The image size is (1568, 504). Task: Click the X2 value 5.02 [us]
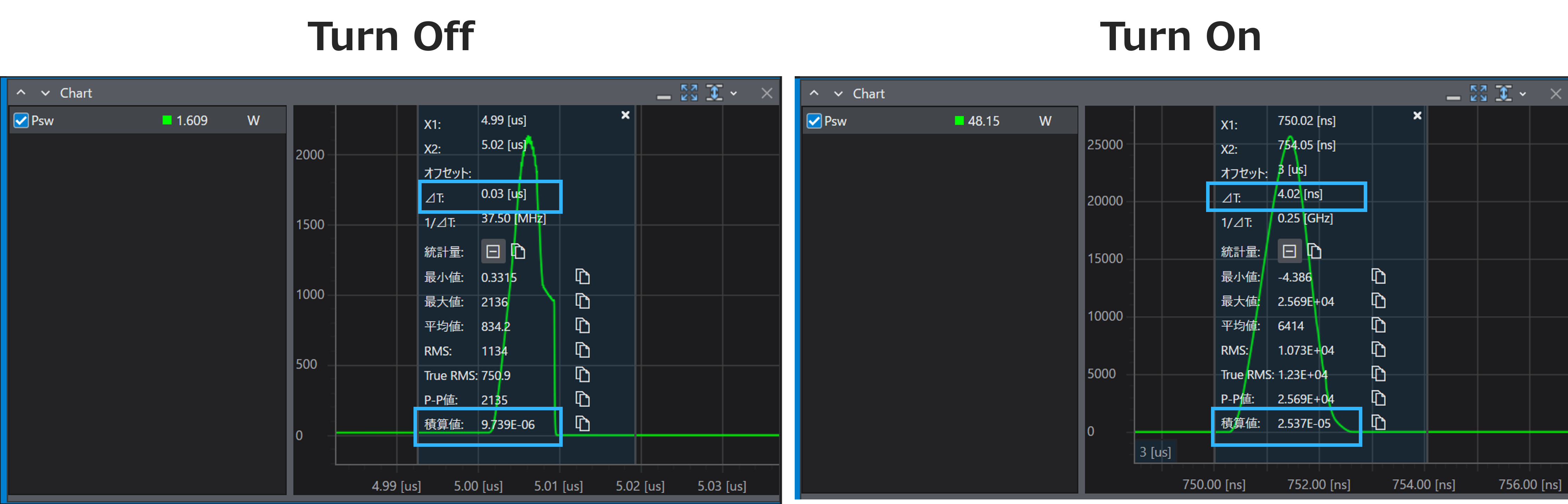click(x=503, y=145)
